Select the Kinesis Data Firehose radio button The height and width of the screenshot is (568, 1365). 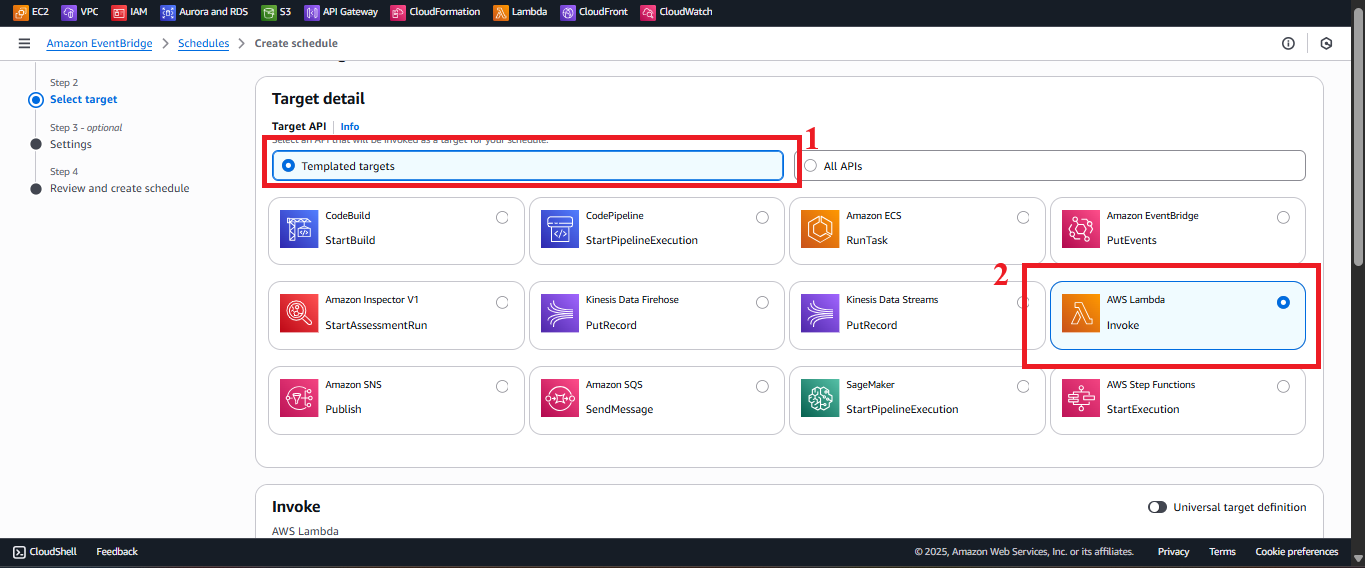[x=762, y=302]
